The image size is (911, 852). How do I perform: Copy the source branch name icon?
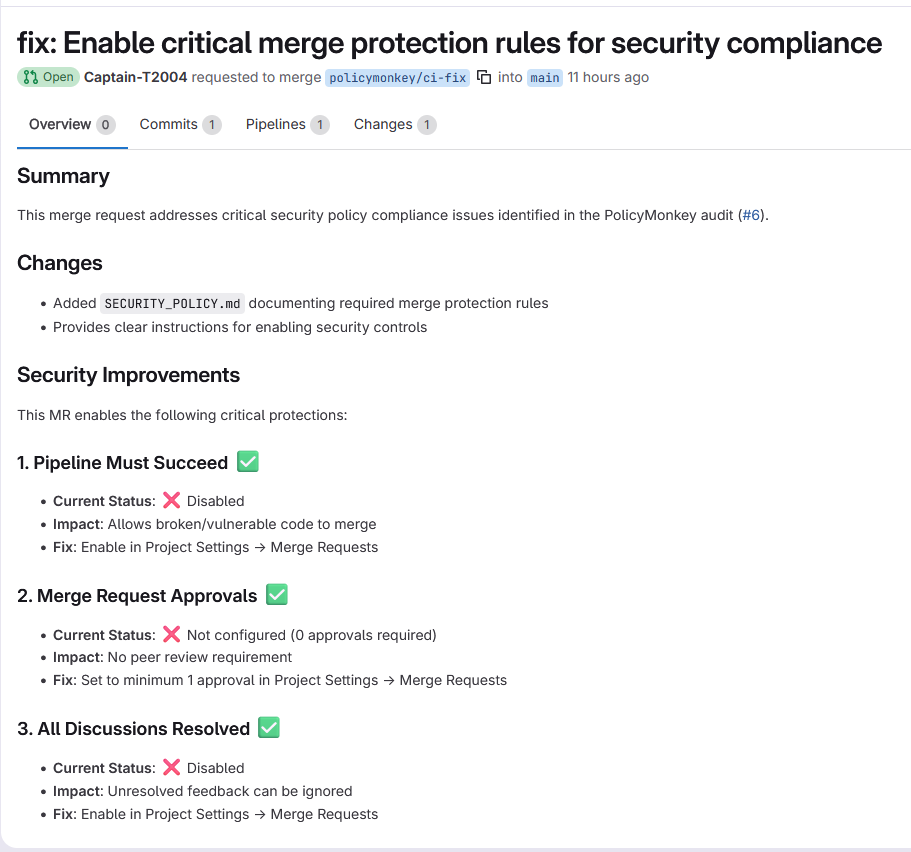[484, 77]
